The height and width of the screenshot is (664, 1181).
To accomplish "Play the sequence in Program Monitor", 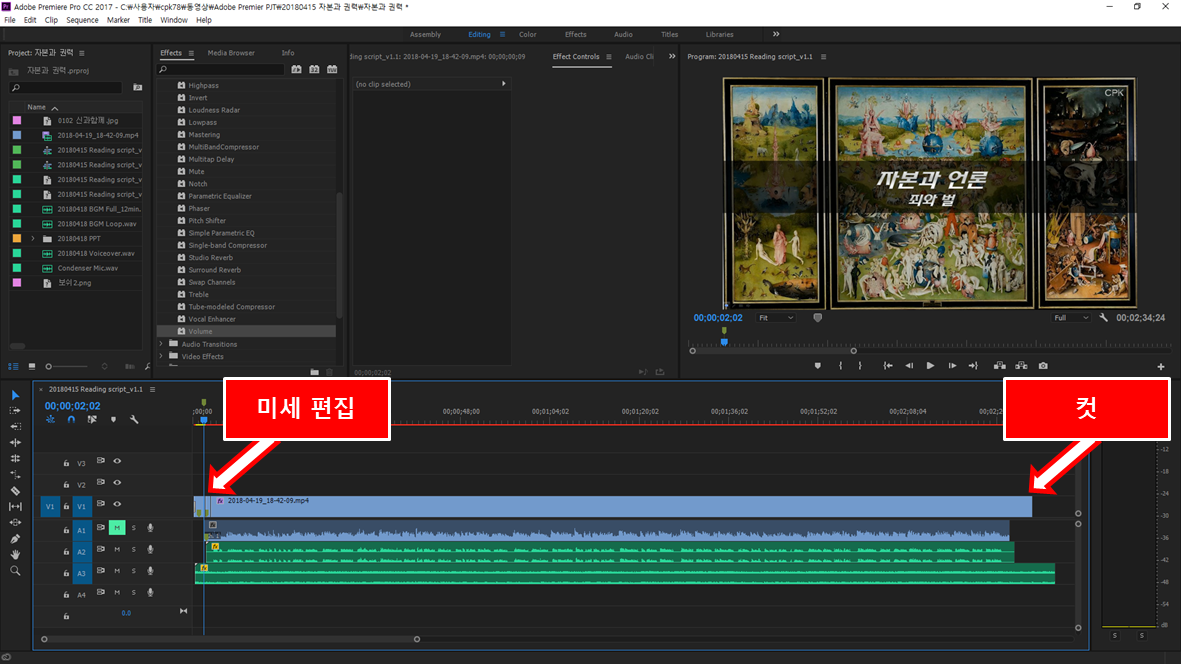I will pyautogui.click(x=930, y=366).
